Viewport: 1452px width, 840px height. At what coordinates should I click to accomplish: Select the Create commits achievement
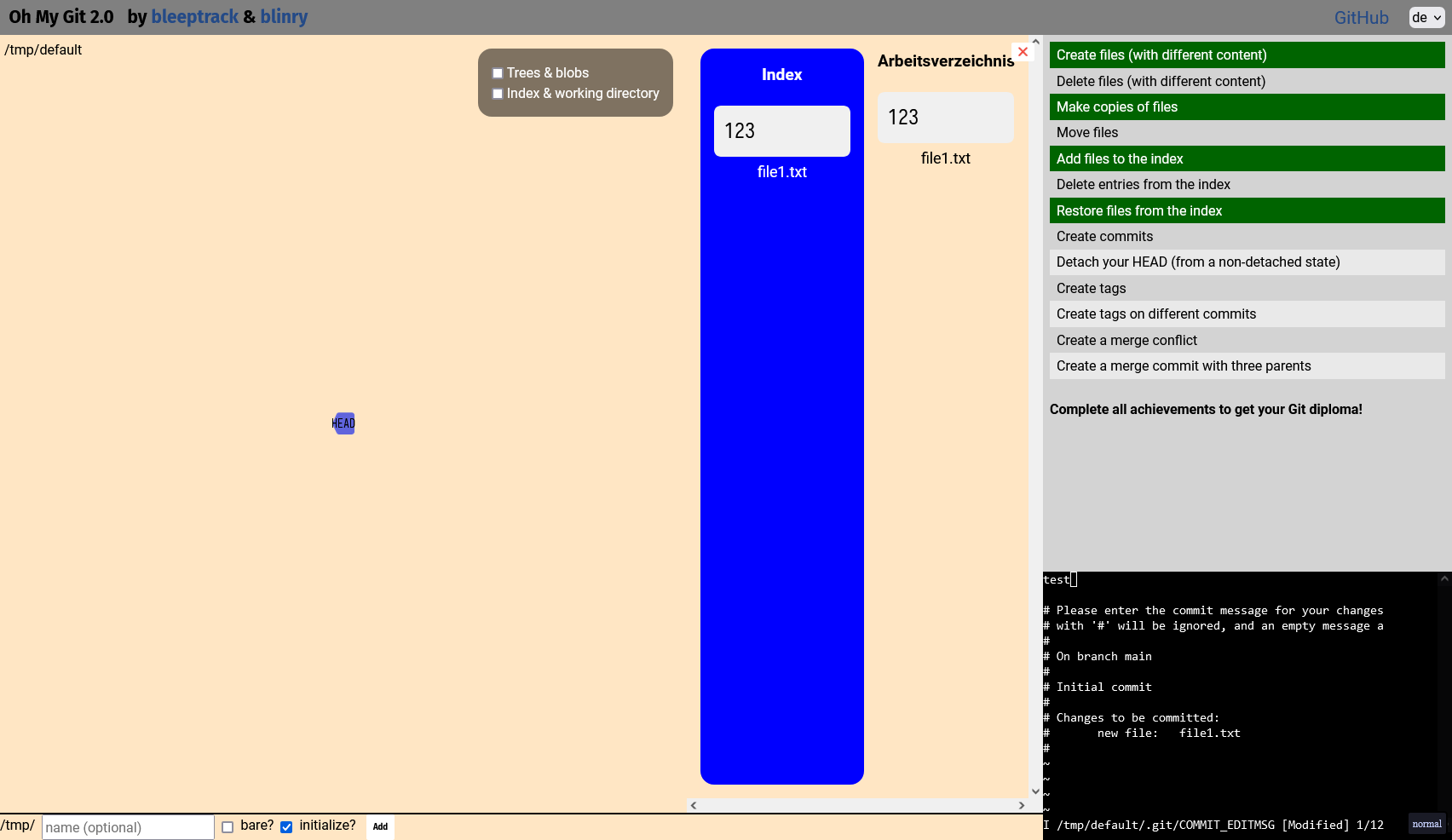pos(1247,237)
